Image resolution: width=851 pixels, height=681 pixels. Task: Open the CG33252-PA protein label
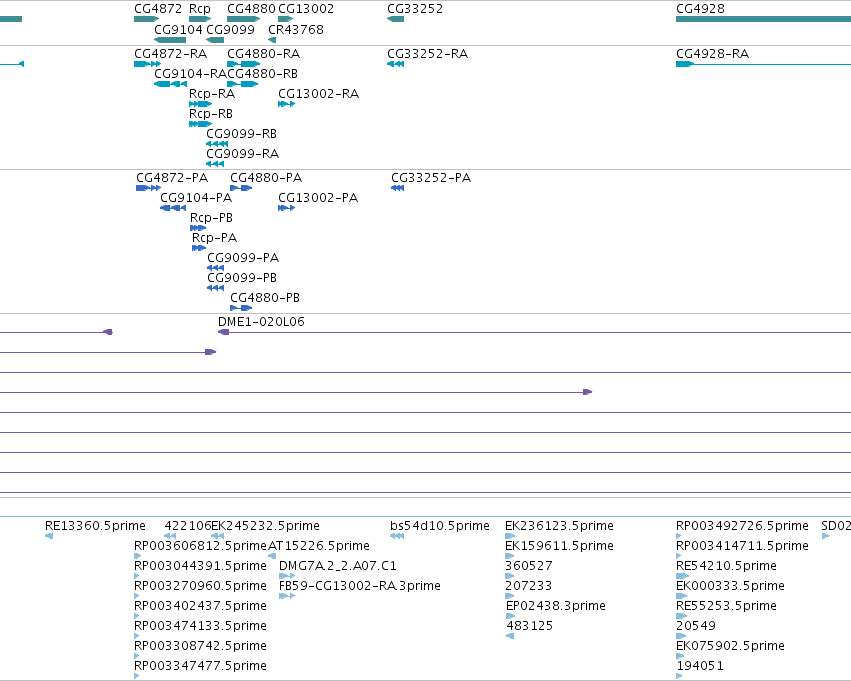pyautogui.click(x=431, y=178)
